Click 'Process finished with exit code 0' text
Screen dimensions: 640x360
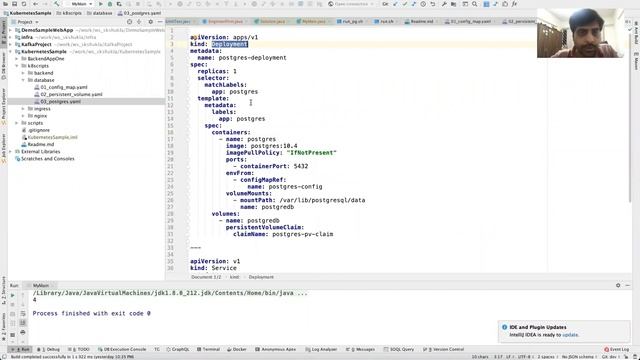(x=91, y=313)
